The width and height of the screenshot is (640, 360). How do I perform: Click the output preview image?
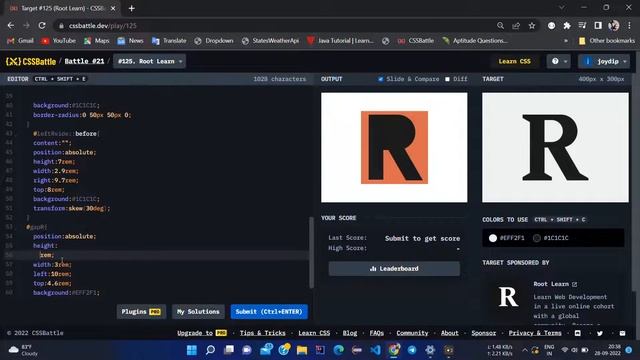tap(394, 147)
